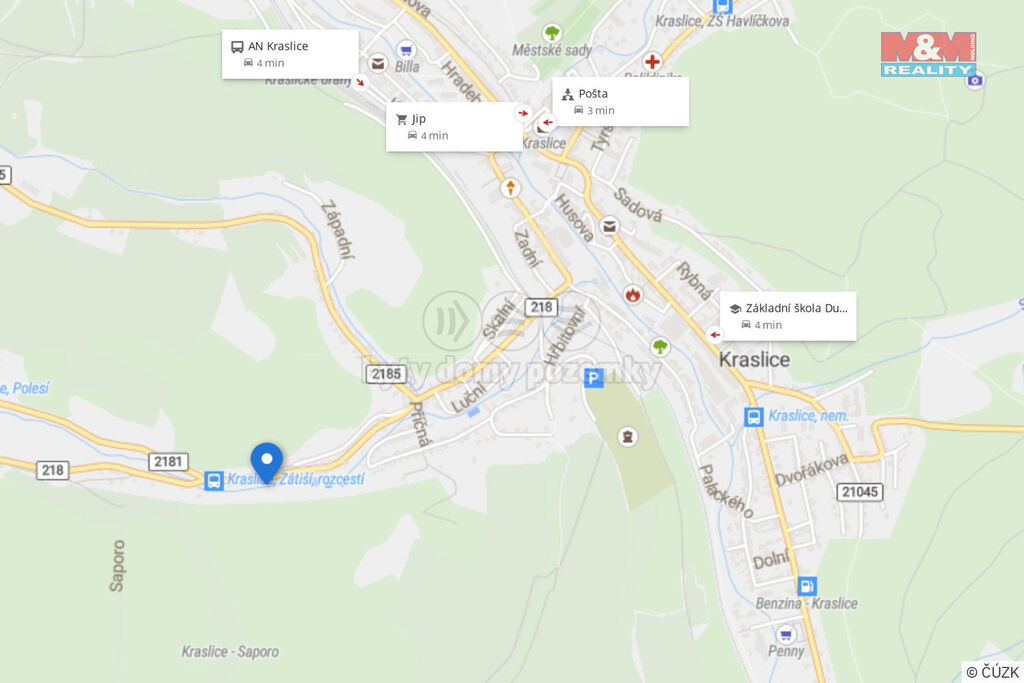Screen dimensions: 1024x683
Task: Click the Kraslice, nem. bus stop icon
Action: coord(754,417)
